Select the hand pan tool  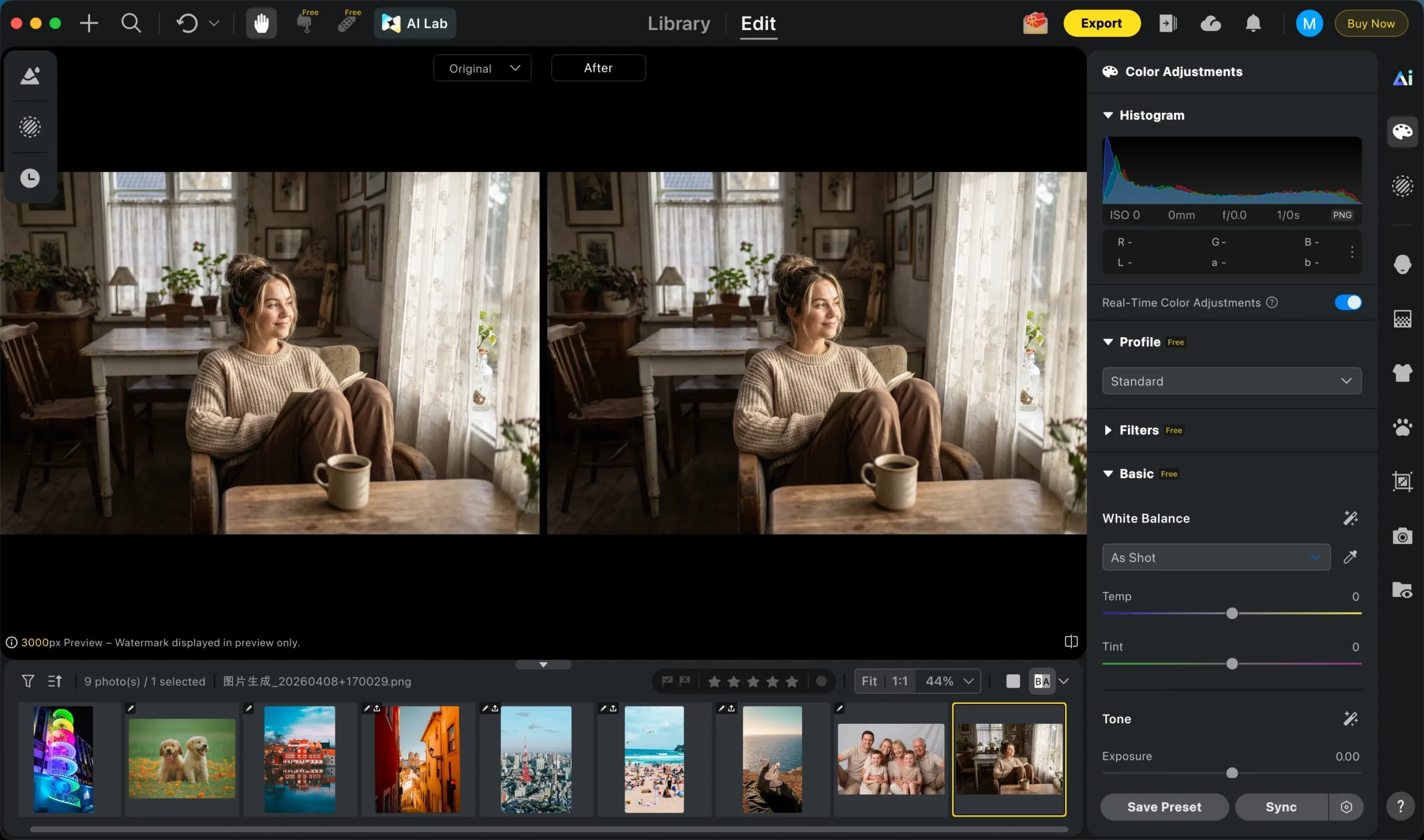261,23
